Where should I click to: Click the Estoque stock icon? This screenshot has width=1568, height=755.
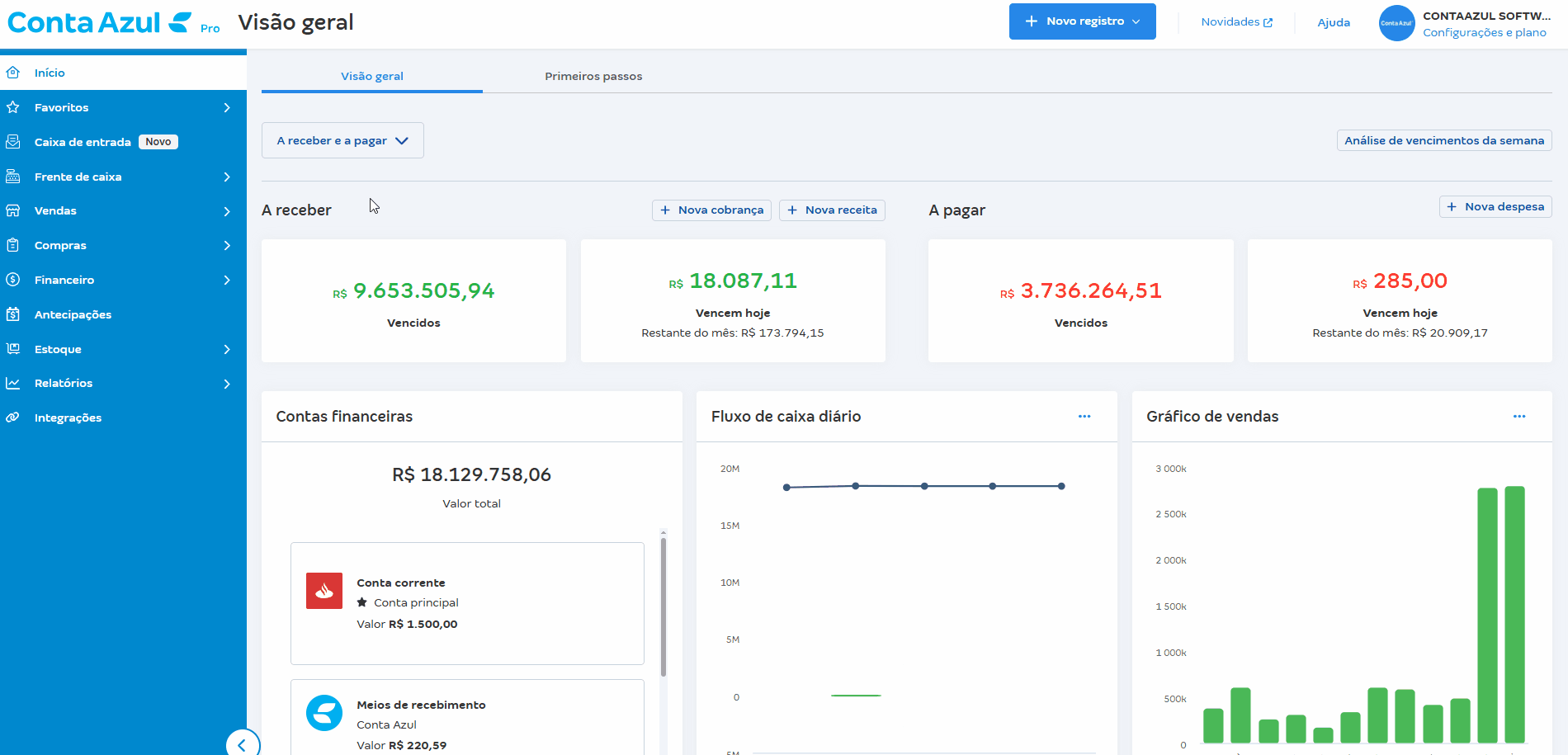pyautogui.click(x=13, y=349)
